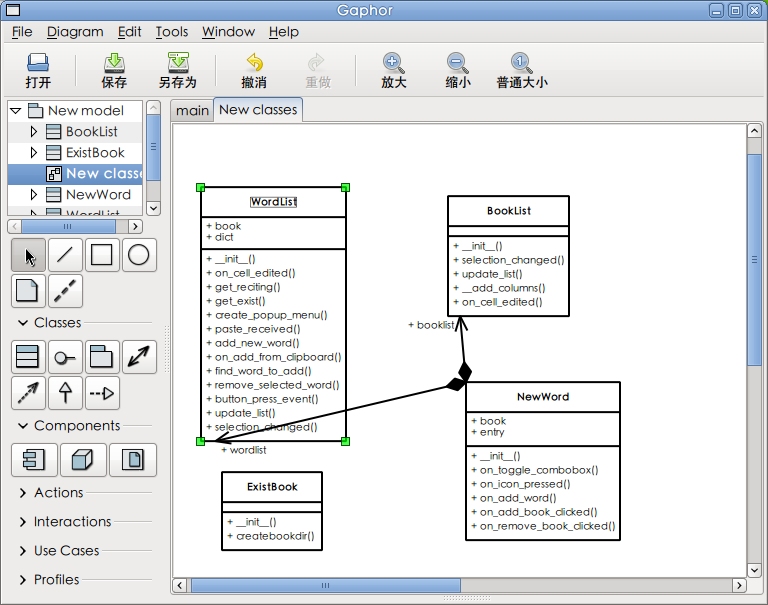Select the Interface tool under Classes
Viewport: 768px width, 605px height.
tap(65, 357)
